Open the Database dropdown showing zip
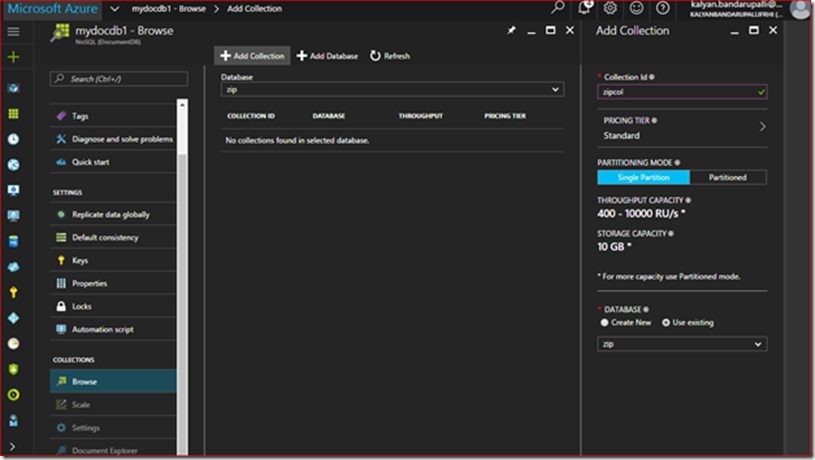Image resolution: width=815 pixels, height=460 pixels. pyautogui.click(x=392, y=89)
